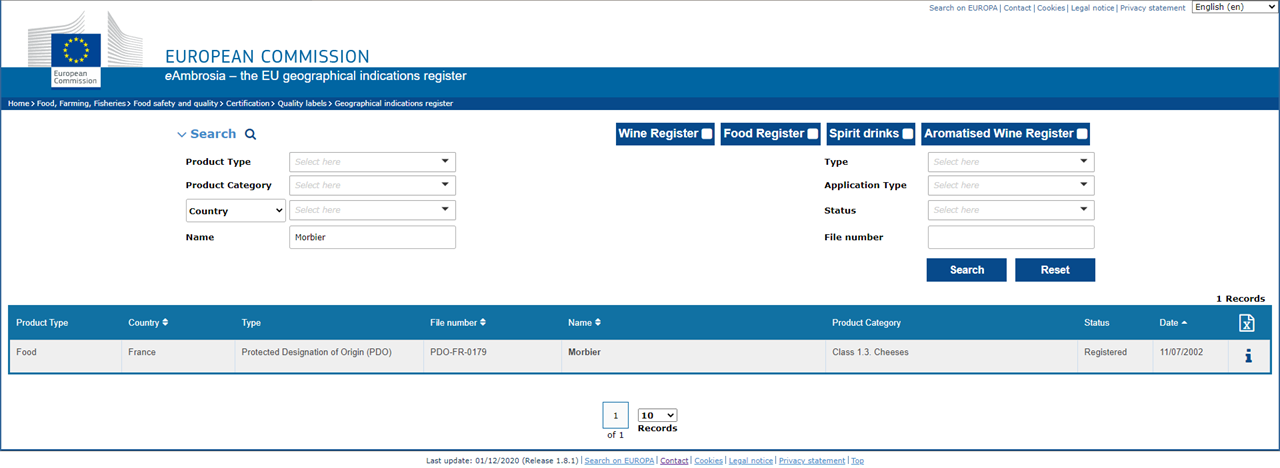The image size is (1280, 468).
Task: Click the File number input field
Action: click(1011, 237)
